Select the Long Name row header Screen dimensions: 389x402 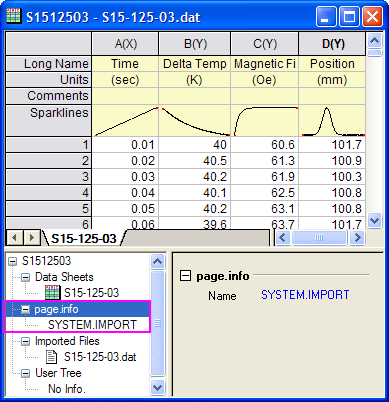[x=49, y=63]
